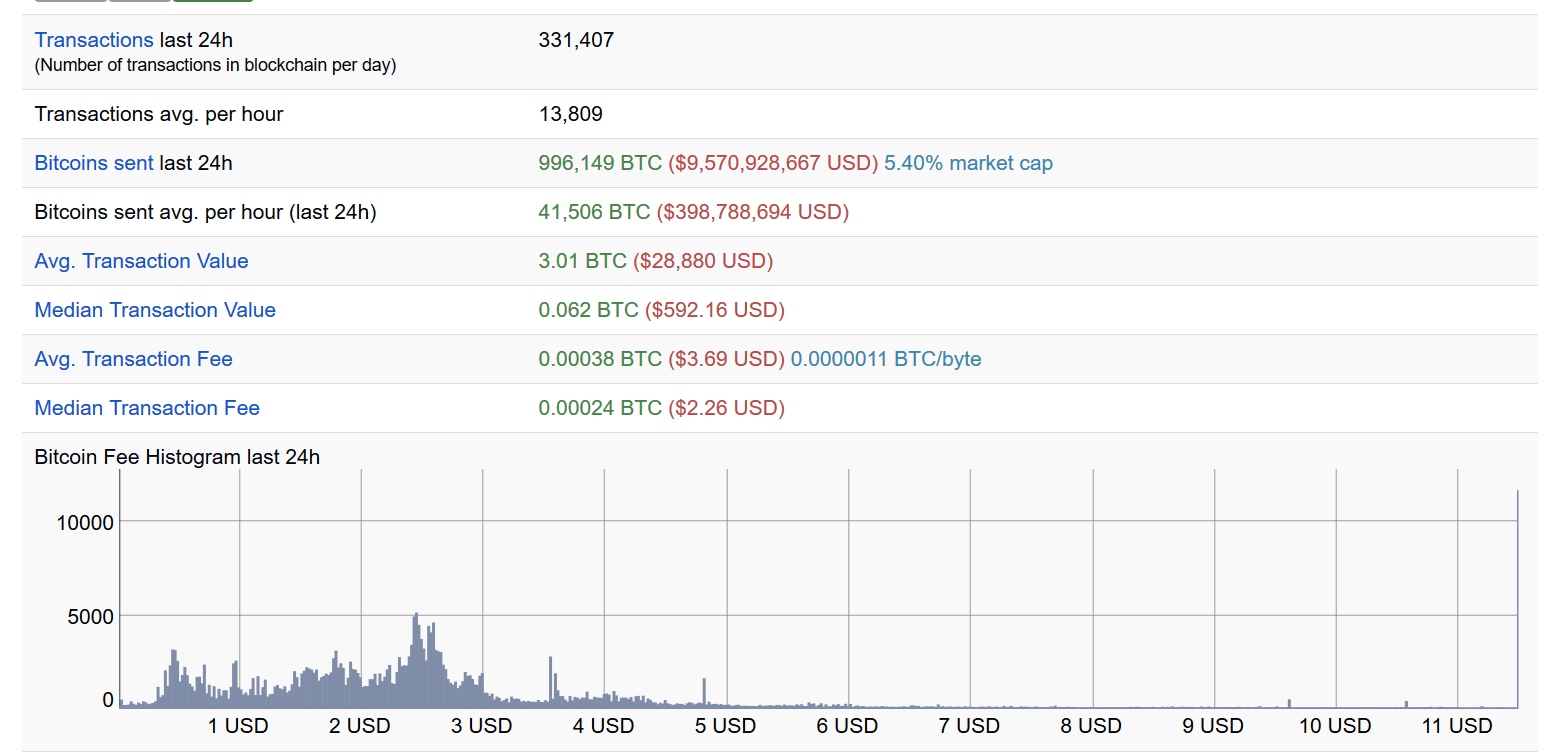This screenshot has height=754, width=1544.
Task: Click the 3.01 BTC value
Action: [582, 261]
